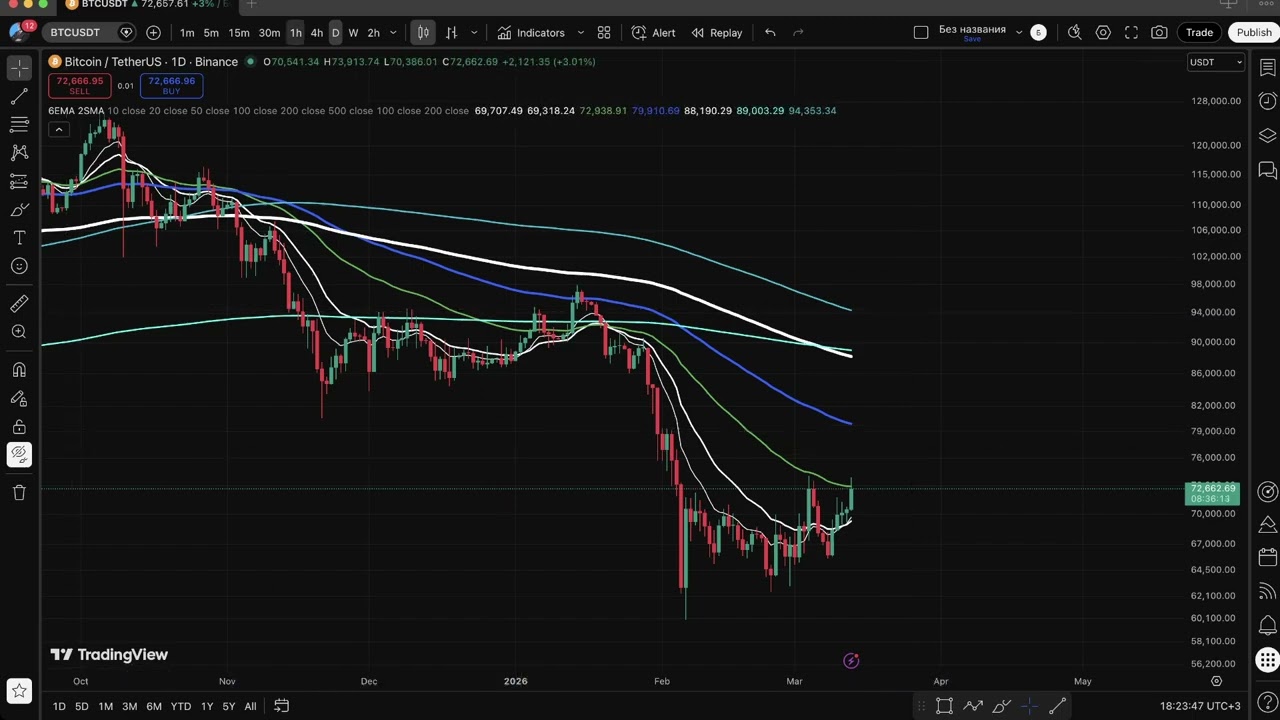The height and width of the screenshot is (720, 1280).
Task: Open the indicator templates dropdown arrow
Action: click(x=580, y=33)
